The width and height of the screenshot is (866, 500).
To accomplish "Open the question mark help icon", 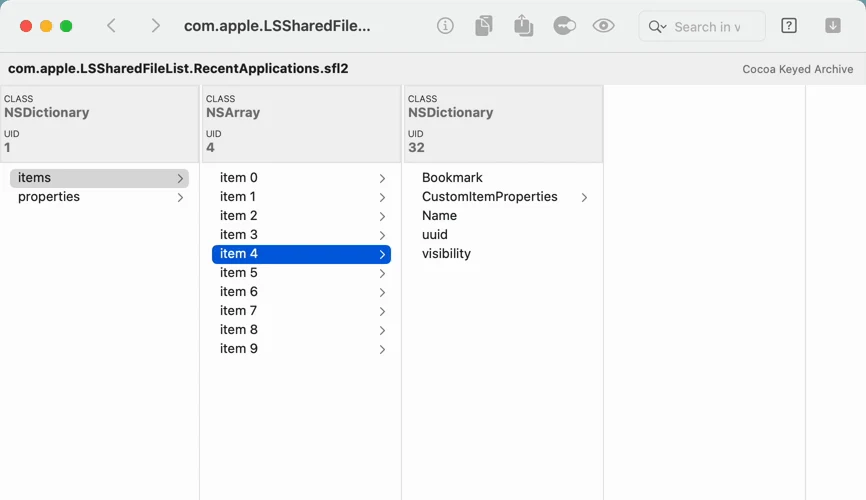I will pos(789,26).
